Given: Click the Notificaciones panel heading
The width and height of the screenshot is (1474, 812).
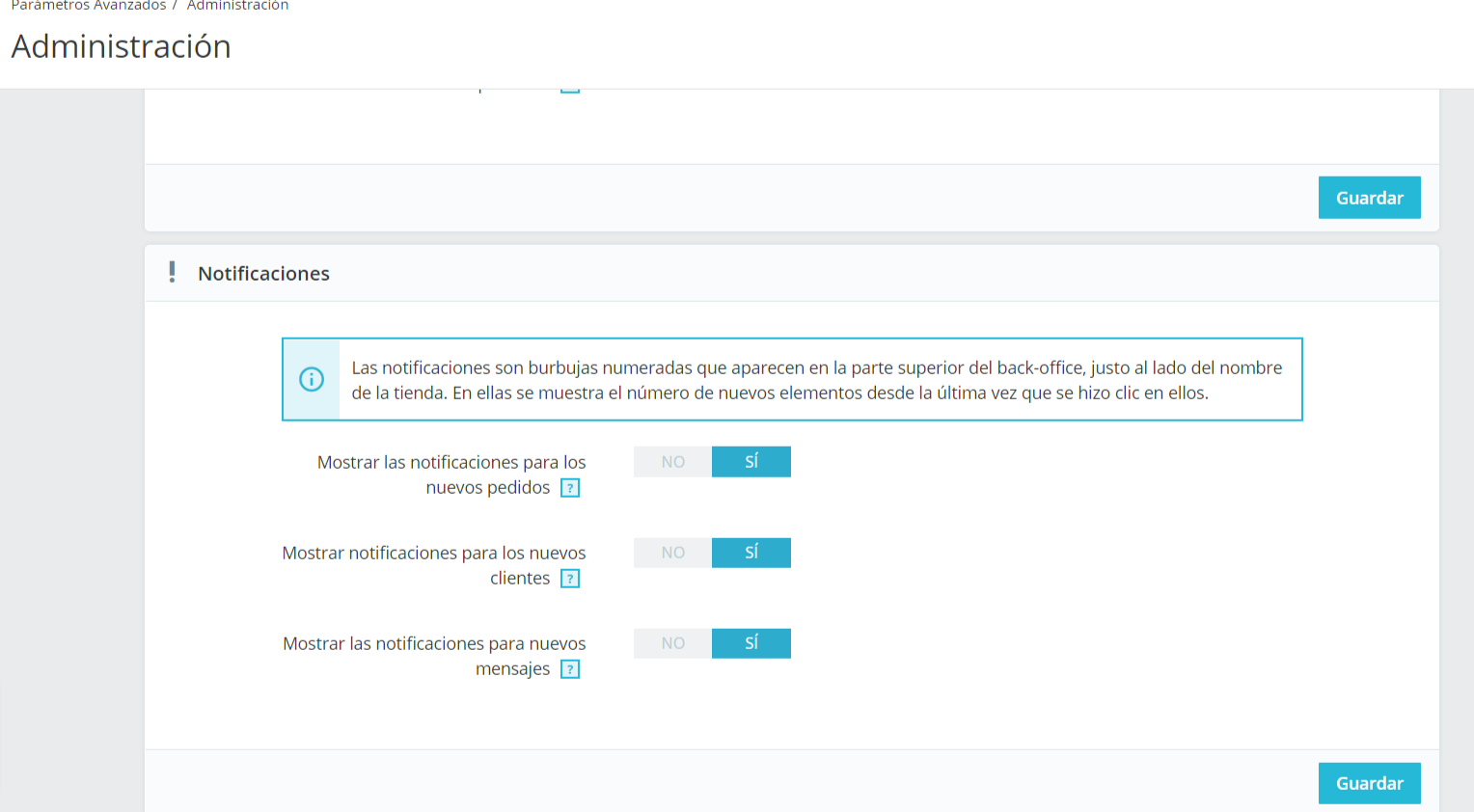Looking at the screenshot, I should tap(263, 274).
